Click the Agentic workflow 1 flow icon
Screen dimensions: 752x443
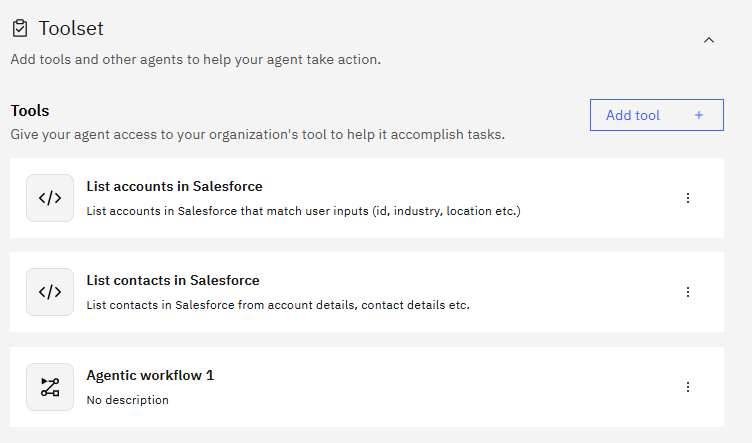point(50,387)
